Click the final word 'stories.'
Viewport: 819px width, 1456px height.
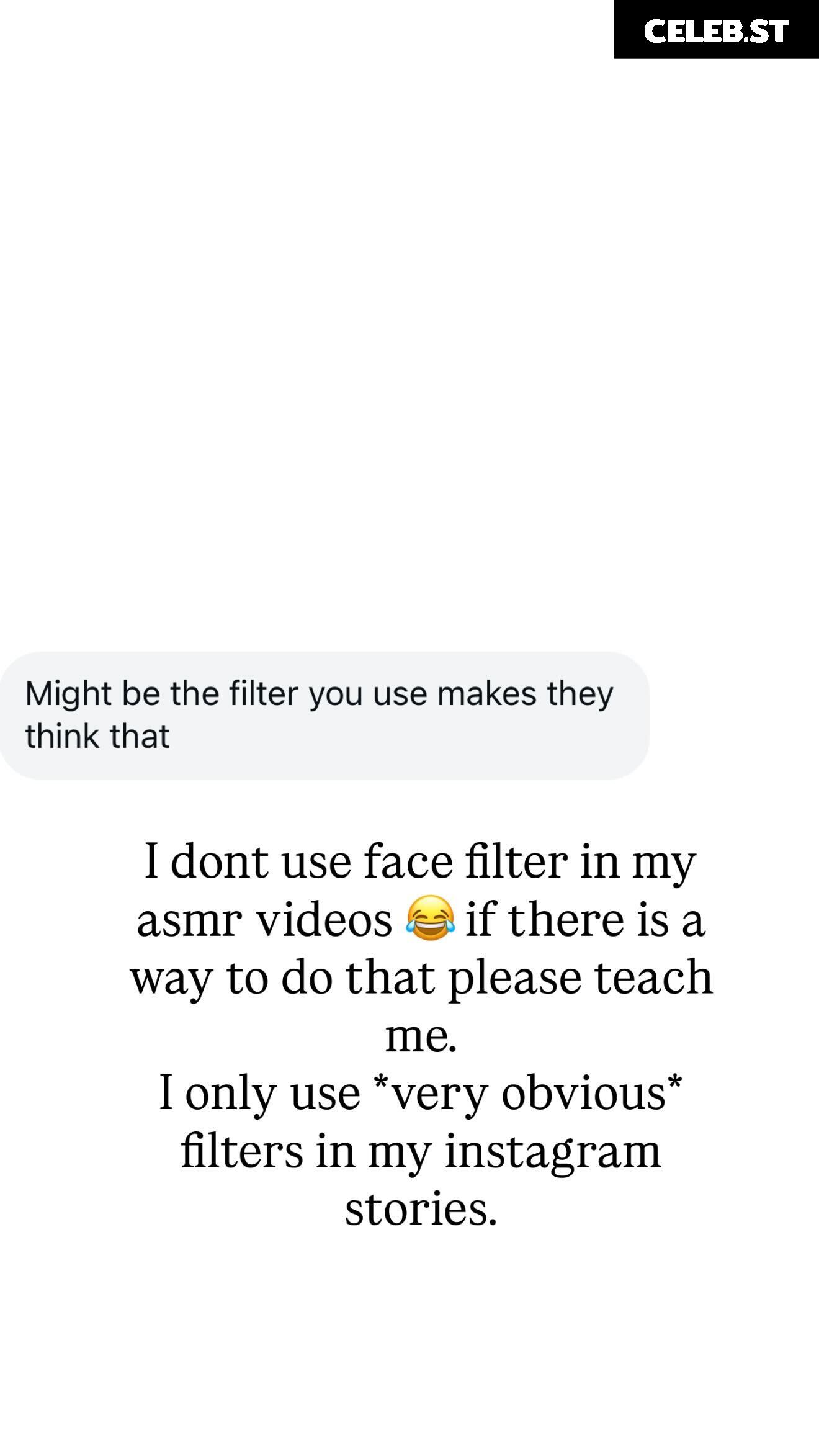coord(421,1209)
